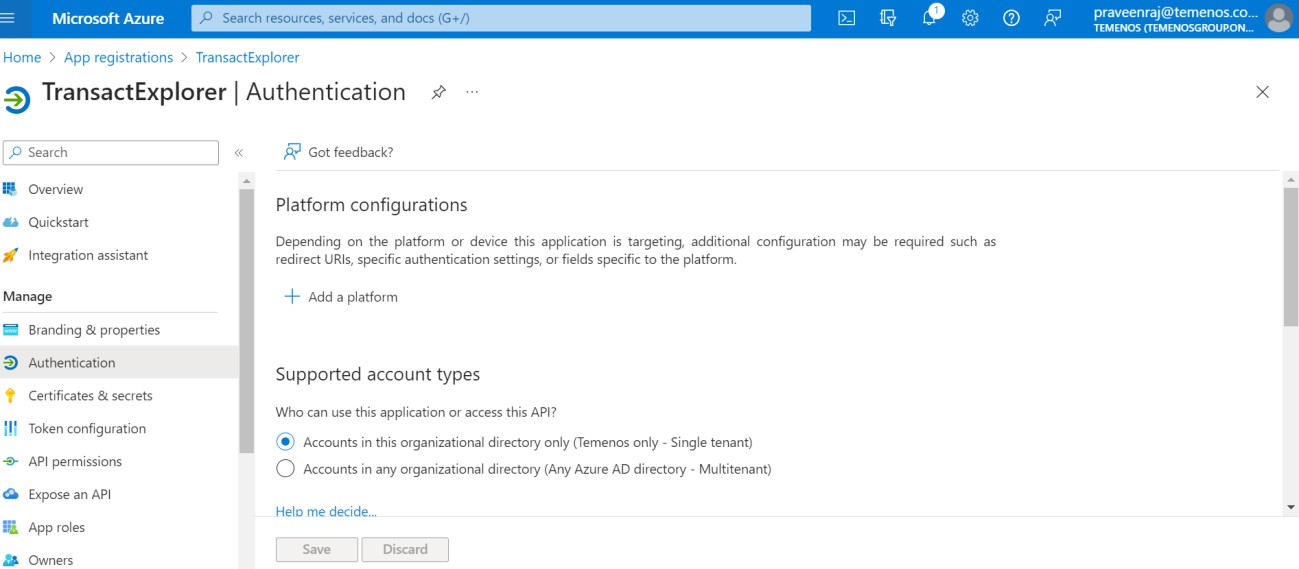
Task: Click the App registrations breadcrumb
Action: click(118, 58)
